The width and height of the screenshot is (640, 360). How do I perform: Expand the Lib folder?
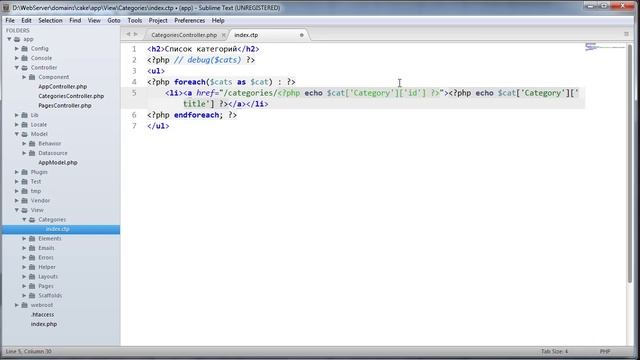pyautogui.click(x=17, y=115)
